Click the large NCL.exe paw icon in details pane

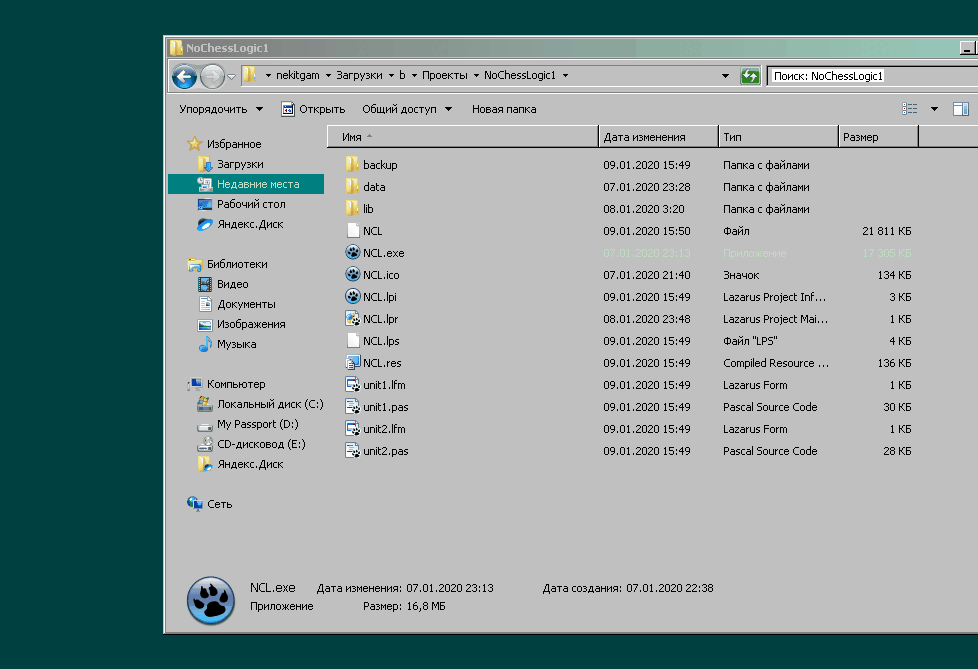click(x=211, y=600)
